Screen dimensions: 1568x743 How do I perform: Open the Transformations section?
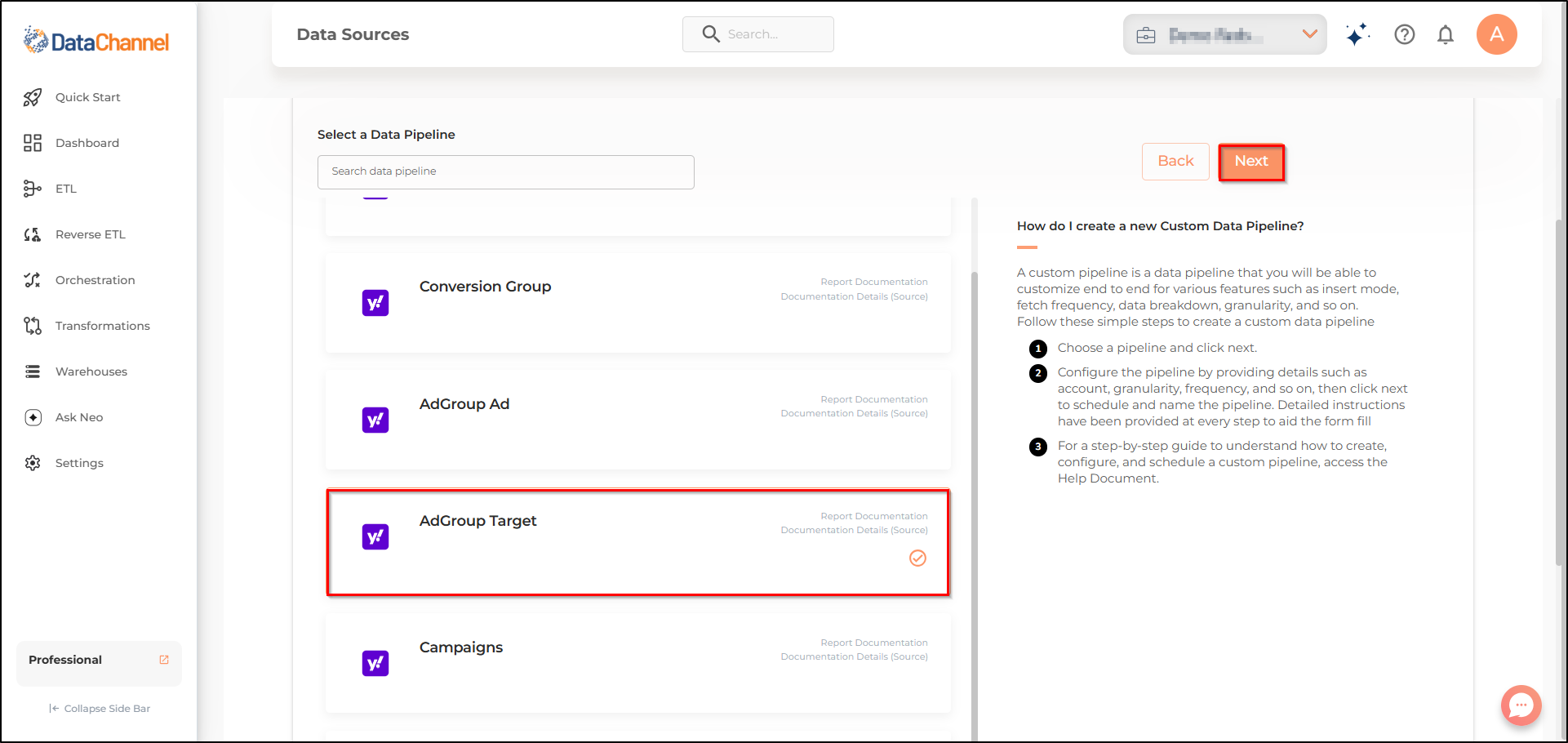(x=103, y=326)
